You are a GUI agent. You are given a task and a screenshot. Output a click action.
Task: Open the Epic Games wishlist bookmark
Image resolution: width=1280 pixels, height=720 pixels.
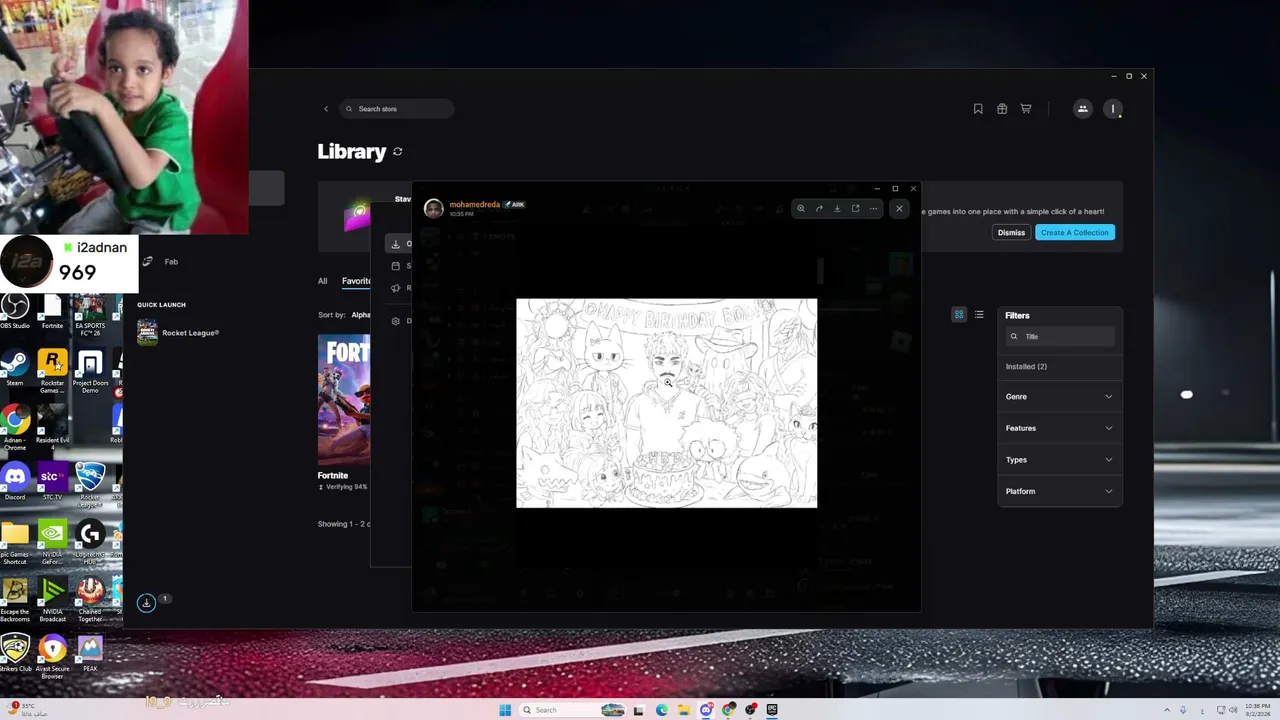click(x=978, y=109)
